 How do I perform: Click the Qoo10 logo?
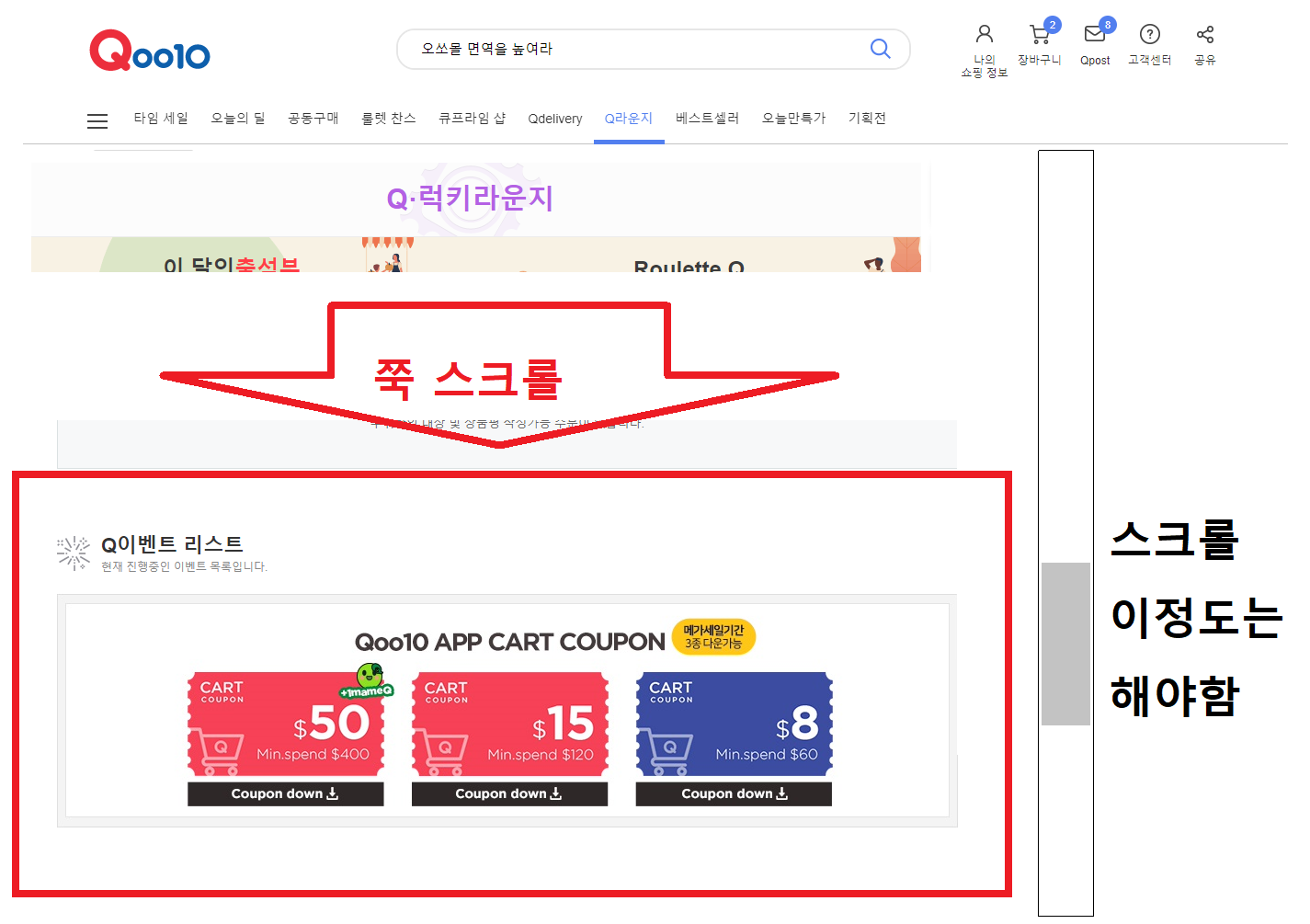click(x=150, y=51)
